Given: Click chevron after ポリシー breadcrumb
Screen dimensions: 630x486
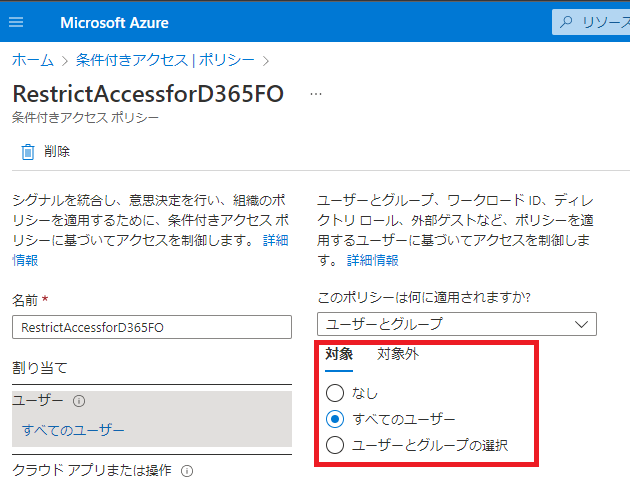Looking at the screenshot, I should tap(266, 61).
